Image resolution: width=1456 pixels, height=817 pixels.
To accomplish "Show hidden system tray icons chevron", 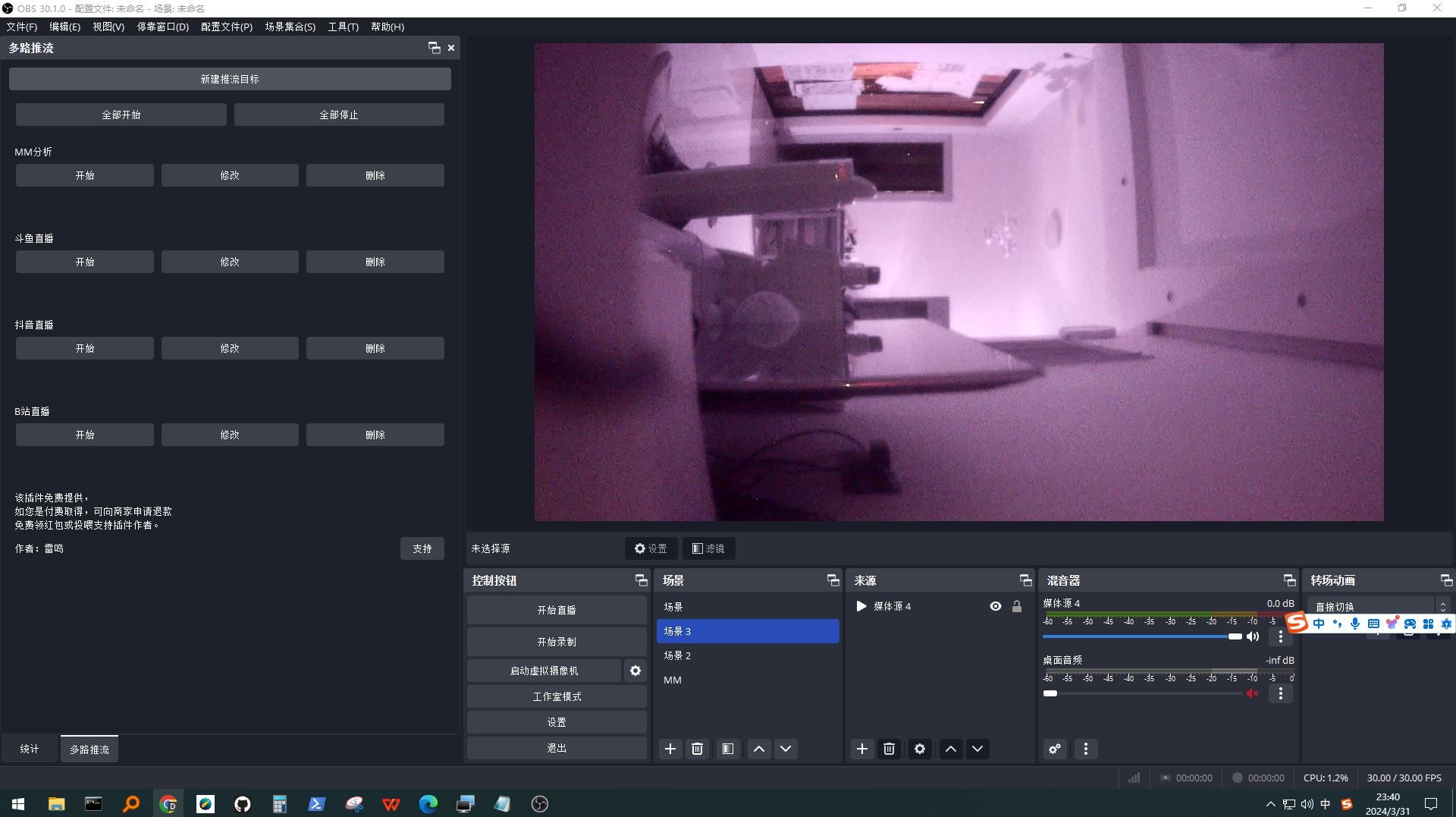I will [x=1270, y=804].
